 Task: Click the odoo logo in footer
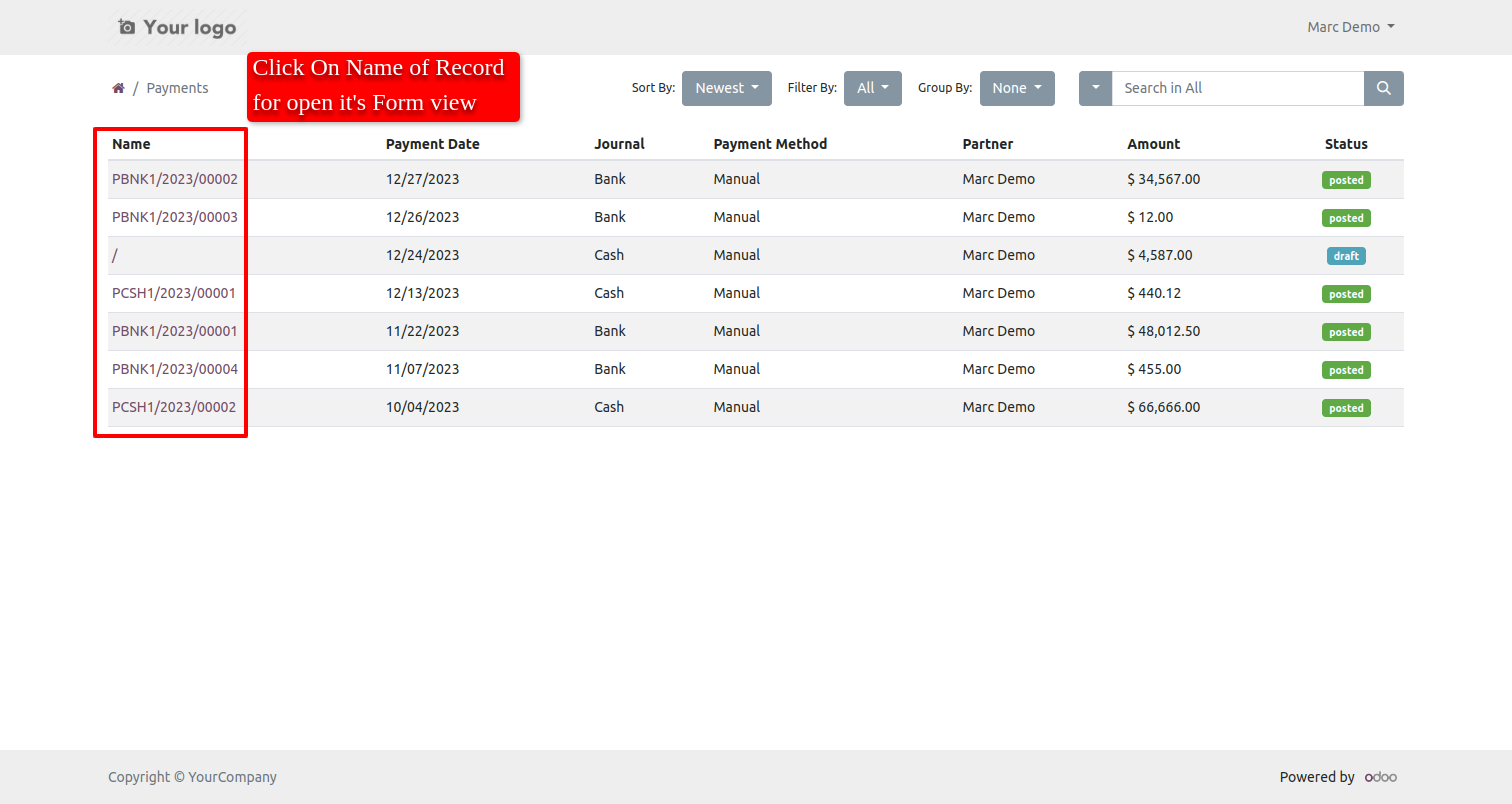(1381, 777)
